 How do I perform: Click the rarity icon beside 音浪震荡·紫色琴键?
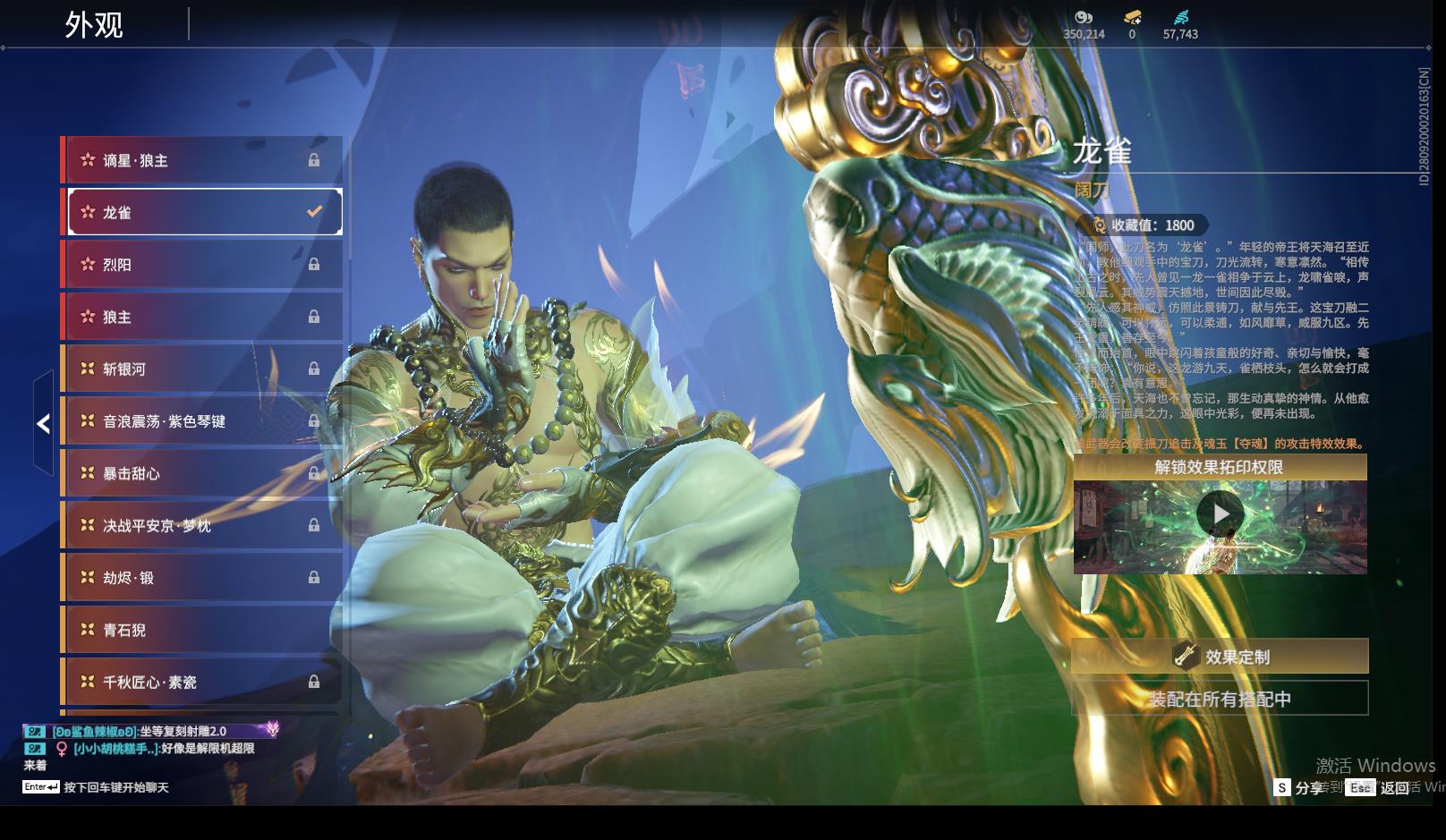pos(88,420)
